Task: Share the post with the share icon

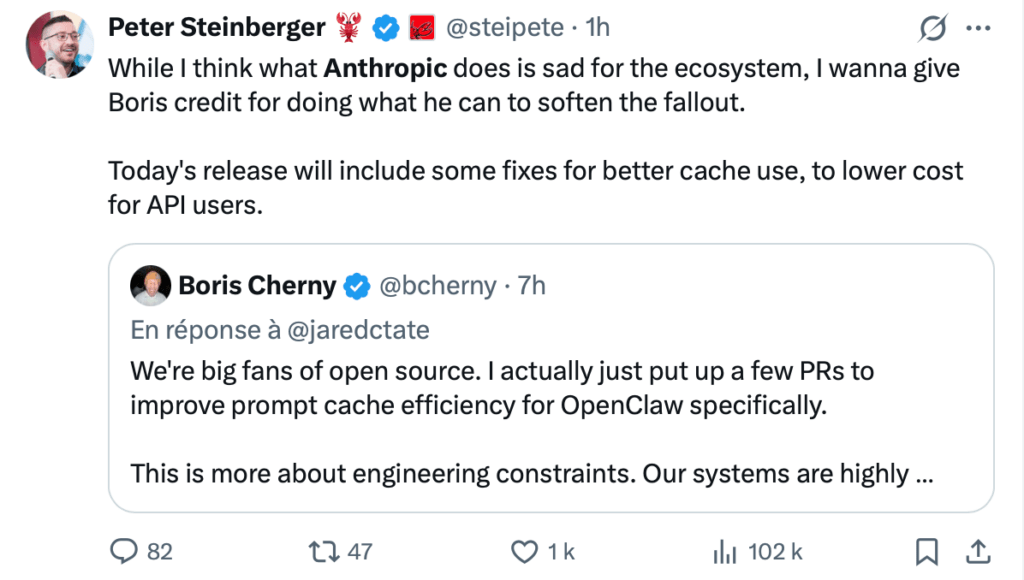Action: click(x=980, y=551)
